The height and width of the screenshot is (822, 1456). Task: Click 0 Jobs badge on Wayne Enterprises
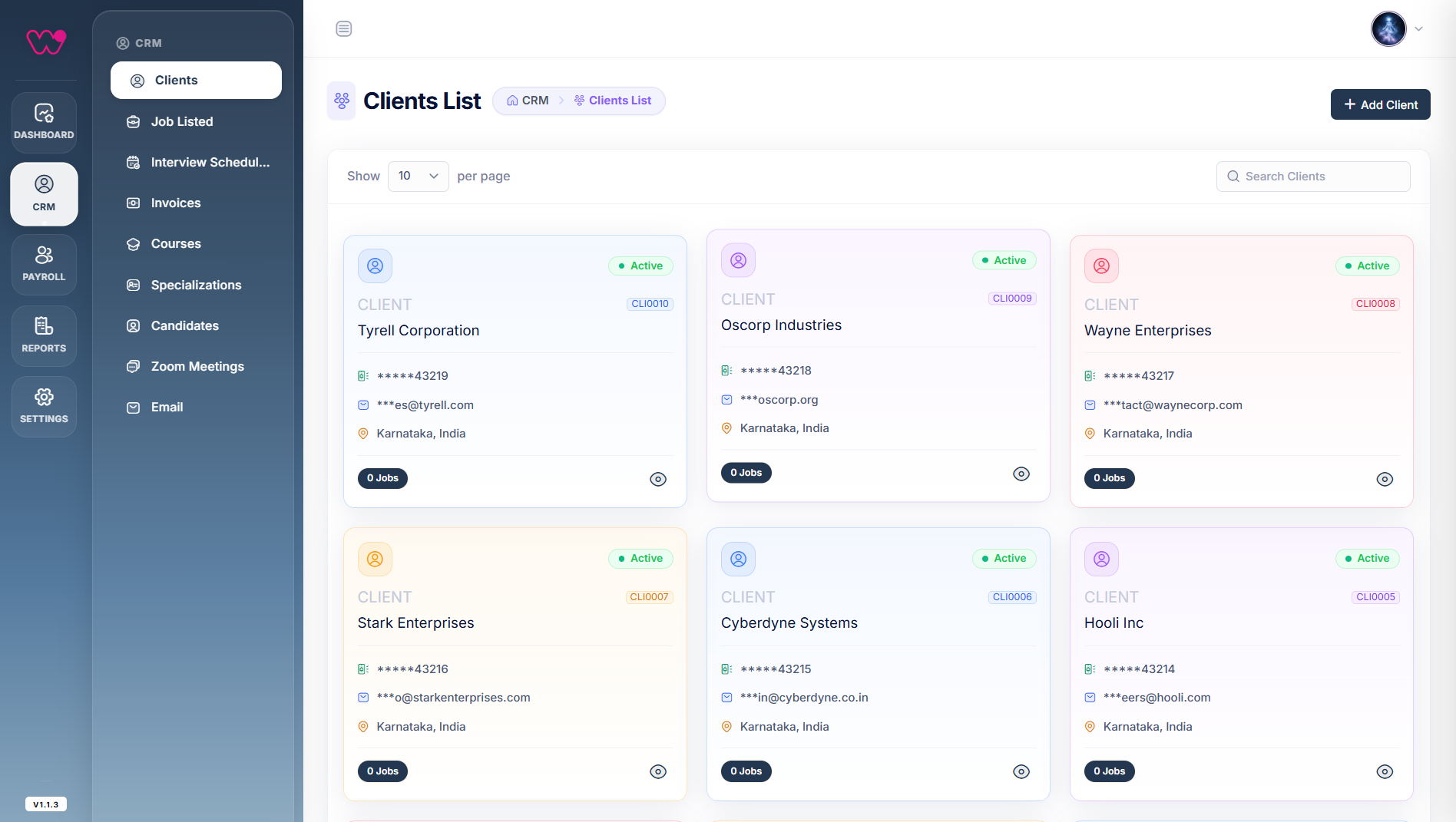1109,478
